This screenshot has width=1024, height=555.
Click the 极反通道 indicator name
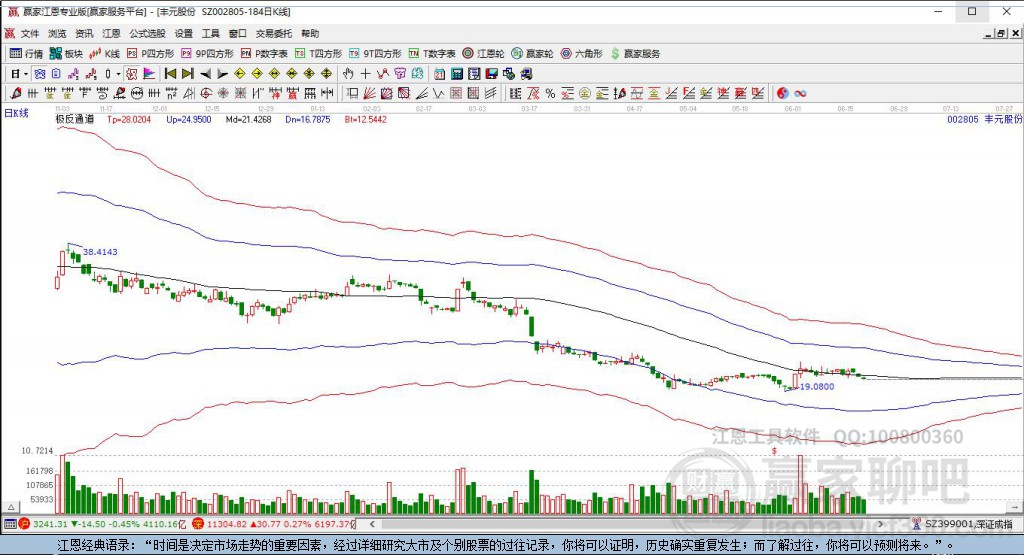click(x=74, y=119)
